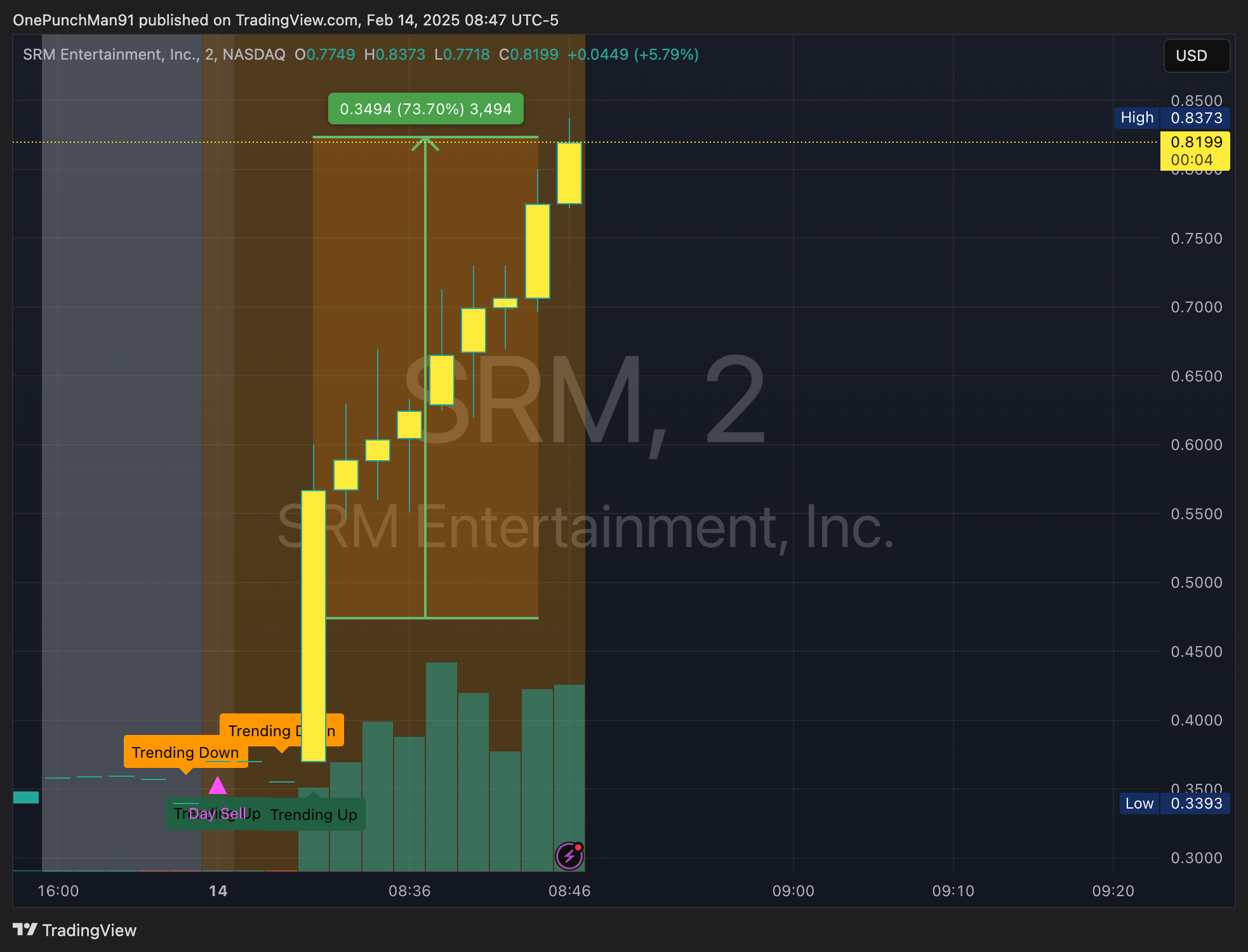This screenshot has width=1248, height=952.
Task: Click the 09:20 time axis label
Action: (x=1113, y=891)
